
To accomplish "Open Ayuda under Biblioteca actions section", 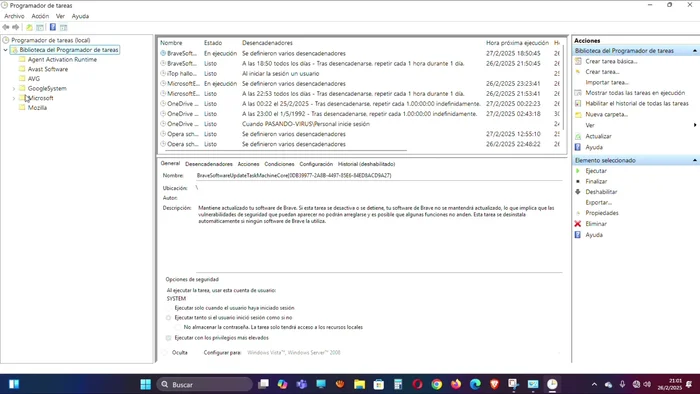I will (x=594, y=147).
